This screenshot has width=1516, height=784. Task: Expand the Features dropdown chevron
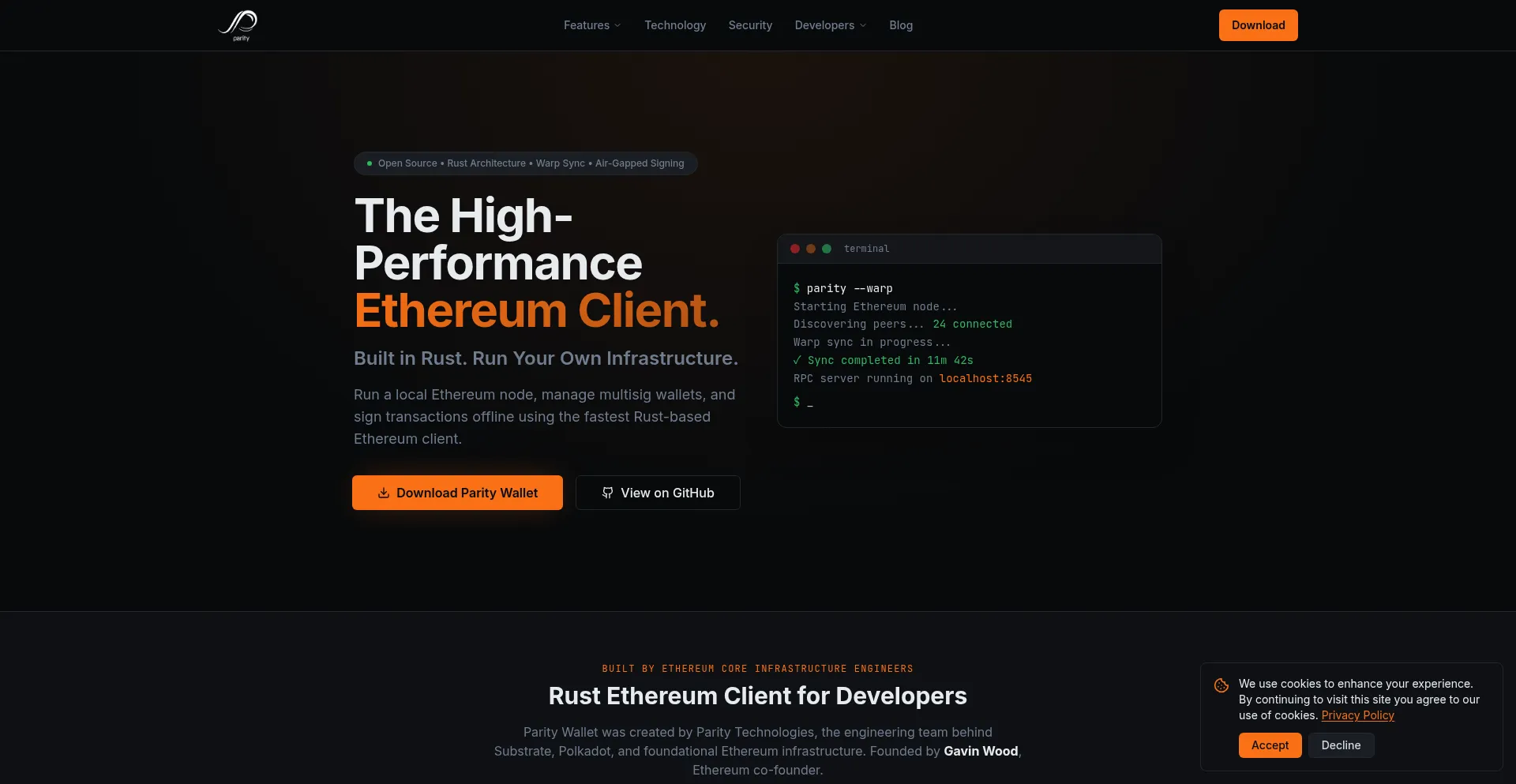coord(617,25)
